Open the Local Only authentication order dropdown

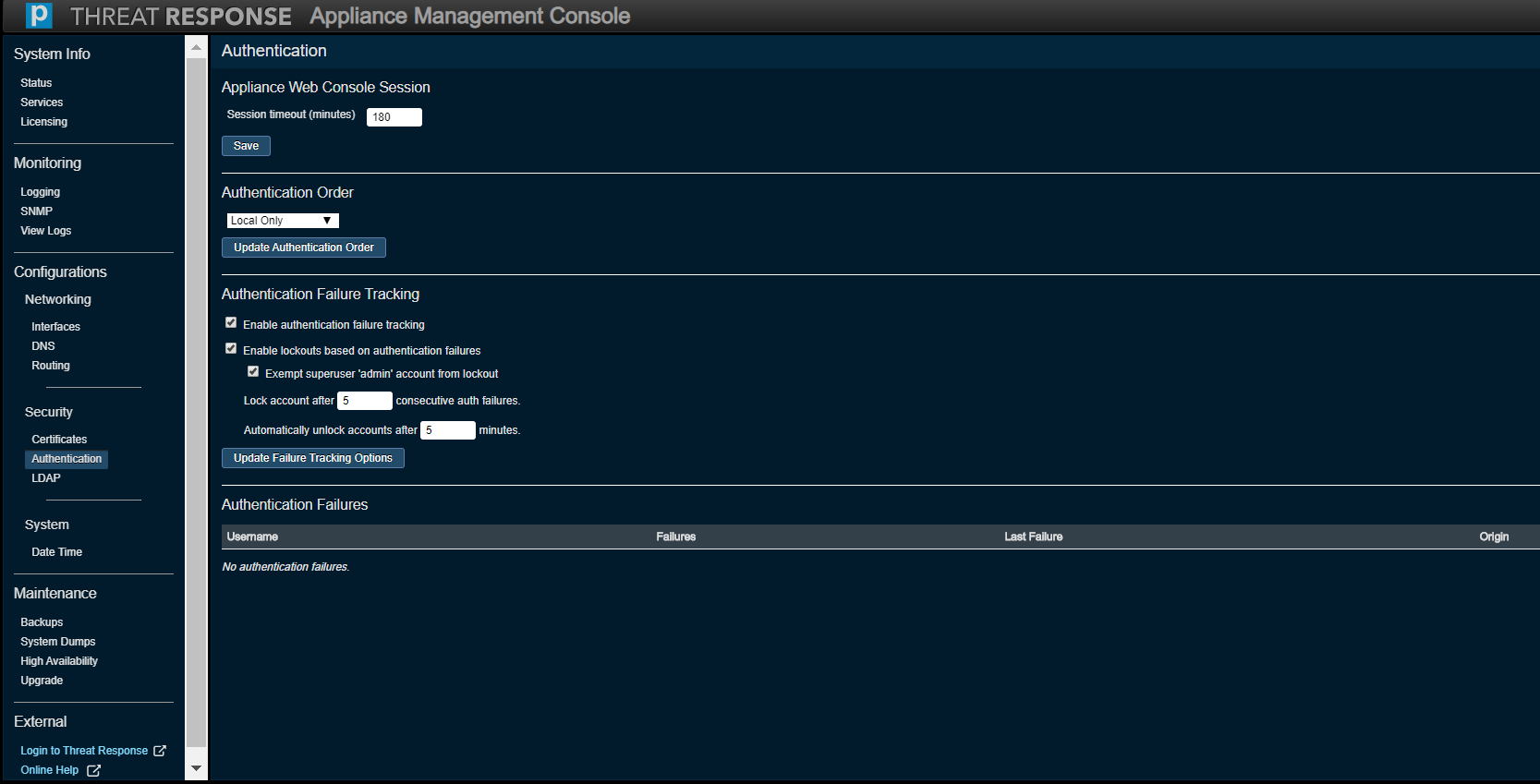pos(283,221)
